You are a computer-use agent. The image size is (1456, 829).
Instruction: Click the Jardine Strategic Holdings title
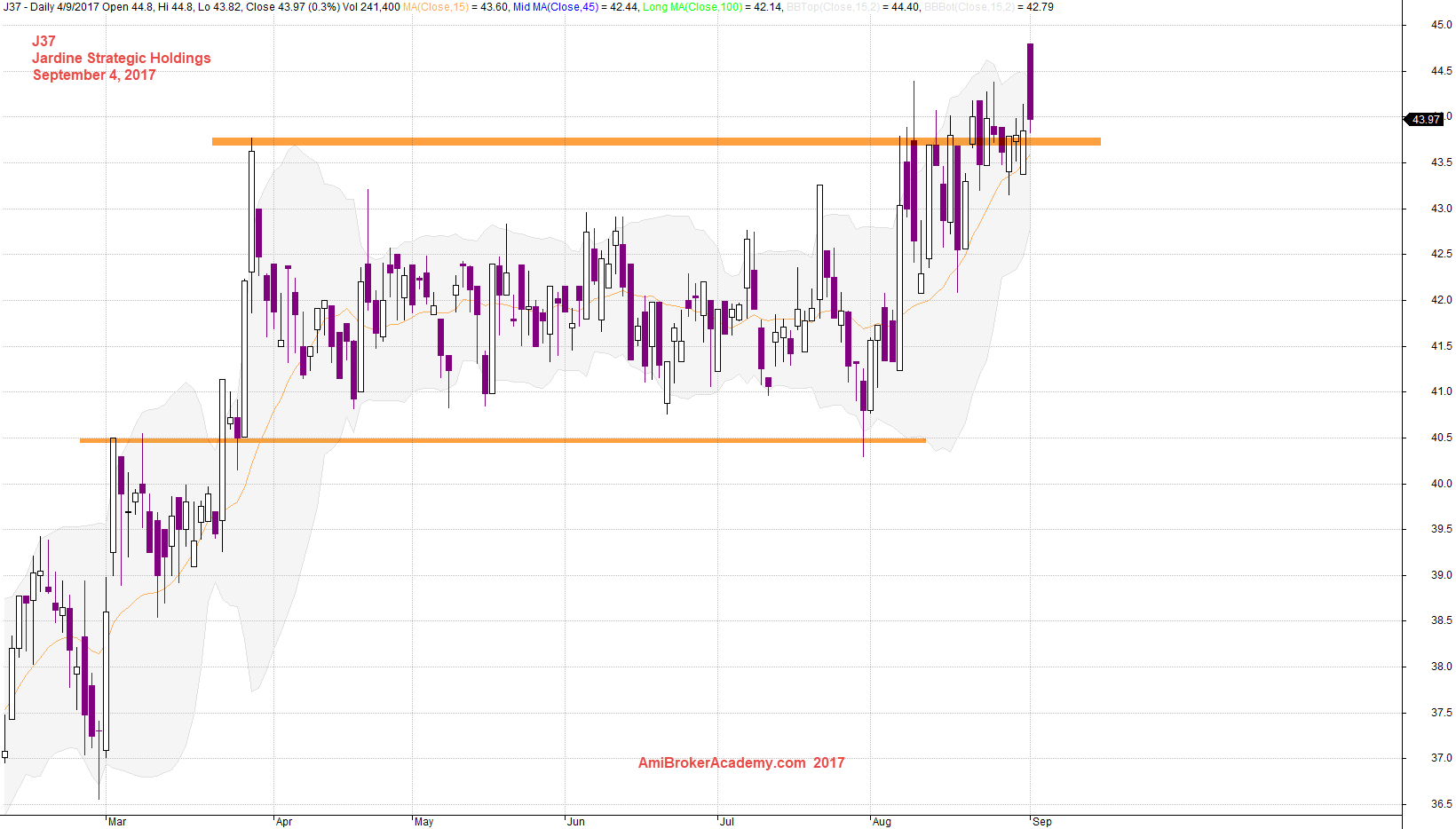point(122,58)
